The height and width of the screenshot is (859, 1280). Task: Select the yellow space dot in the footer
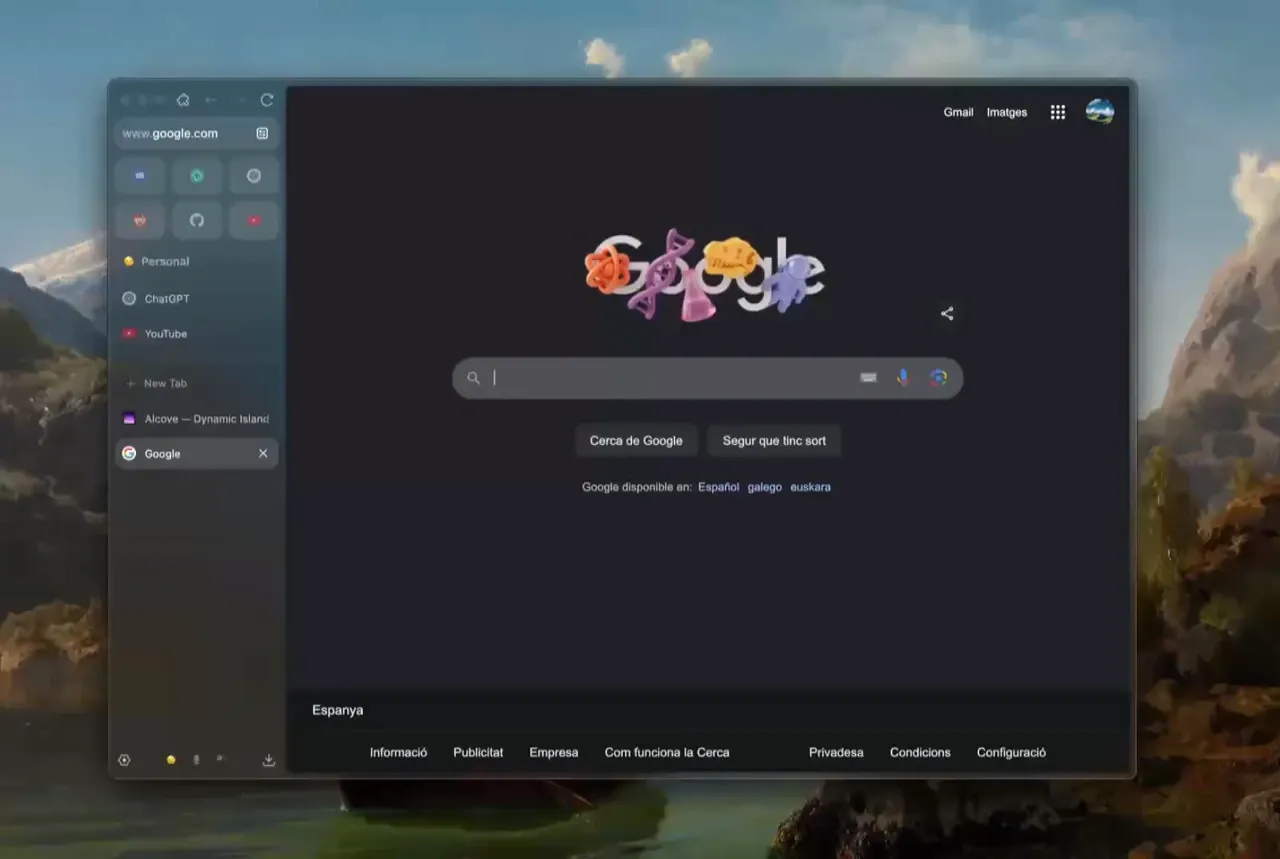pos(170,760)
